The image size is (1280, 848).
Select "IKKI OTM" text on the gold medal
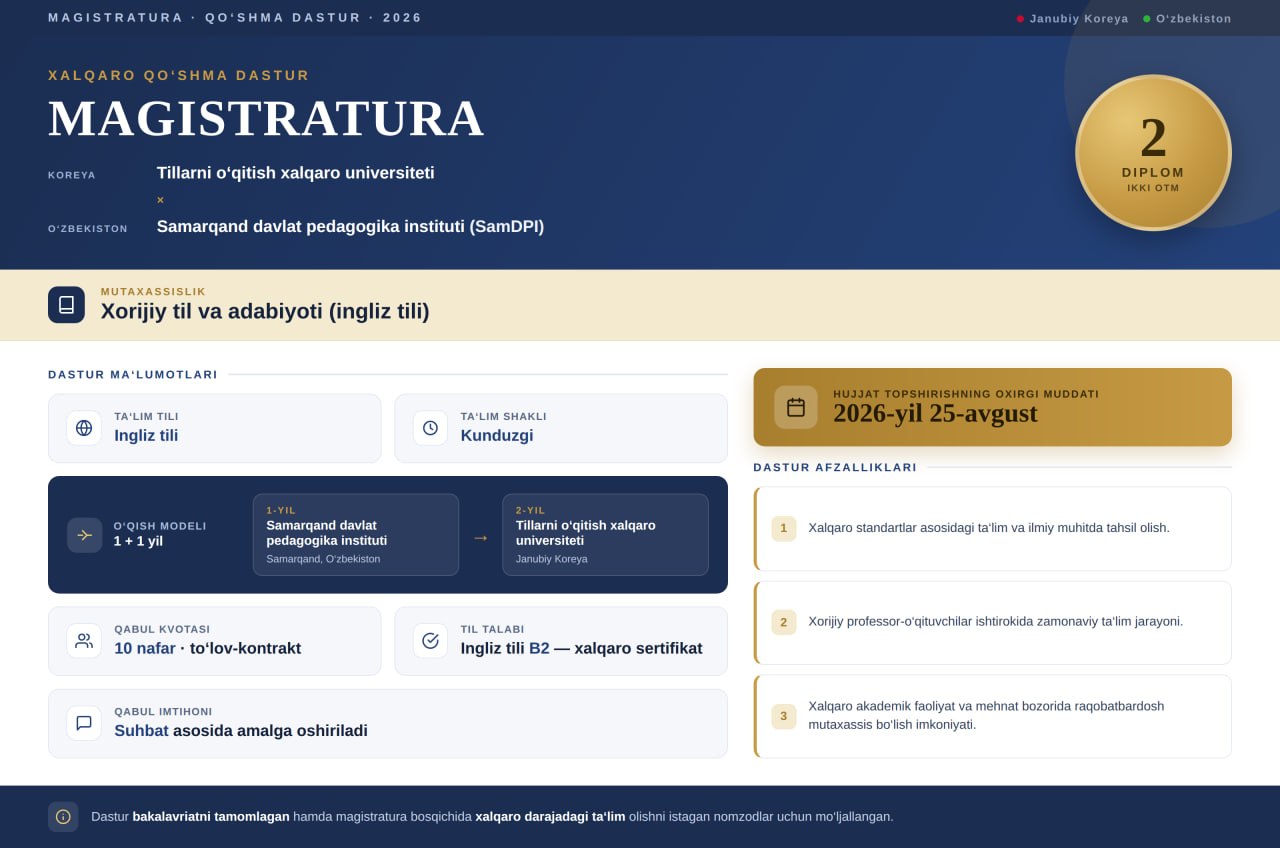pos(1153,188)
